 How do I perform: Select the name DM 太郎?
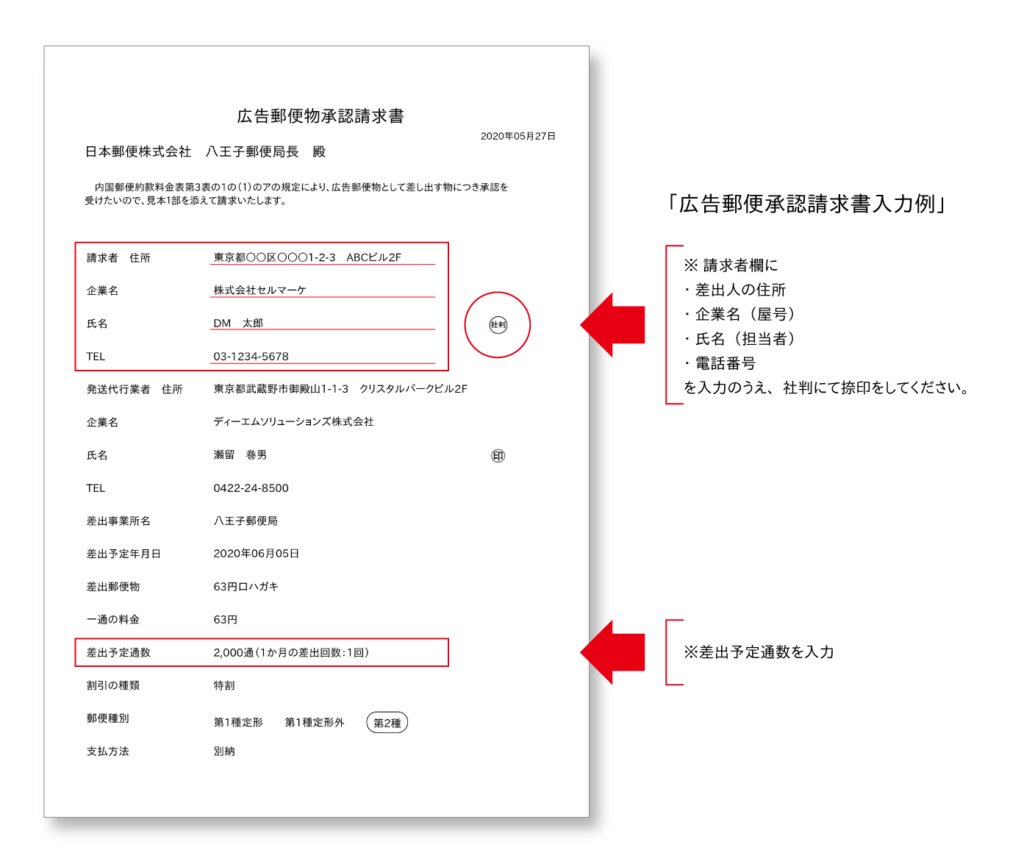(x=238, y=323)
